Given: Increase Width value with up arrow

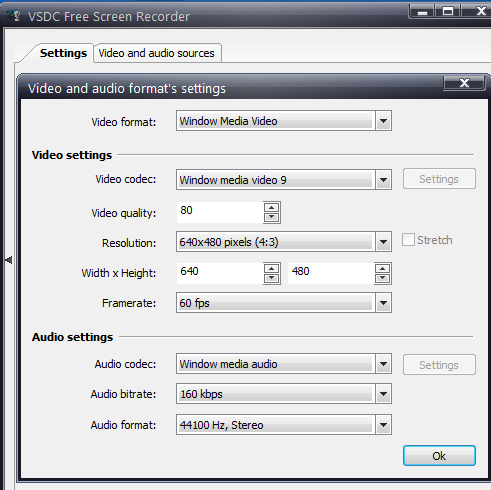Looking at the screenshot, I should [272, 269].
